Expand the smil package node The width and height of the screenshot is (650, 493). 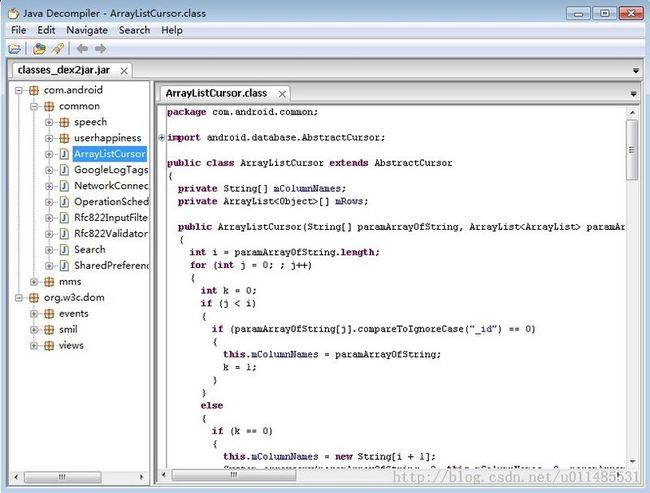[34, 330]
